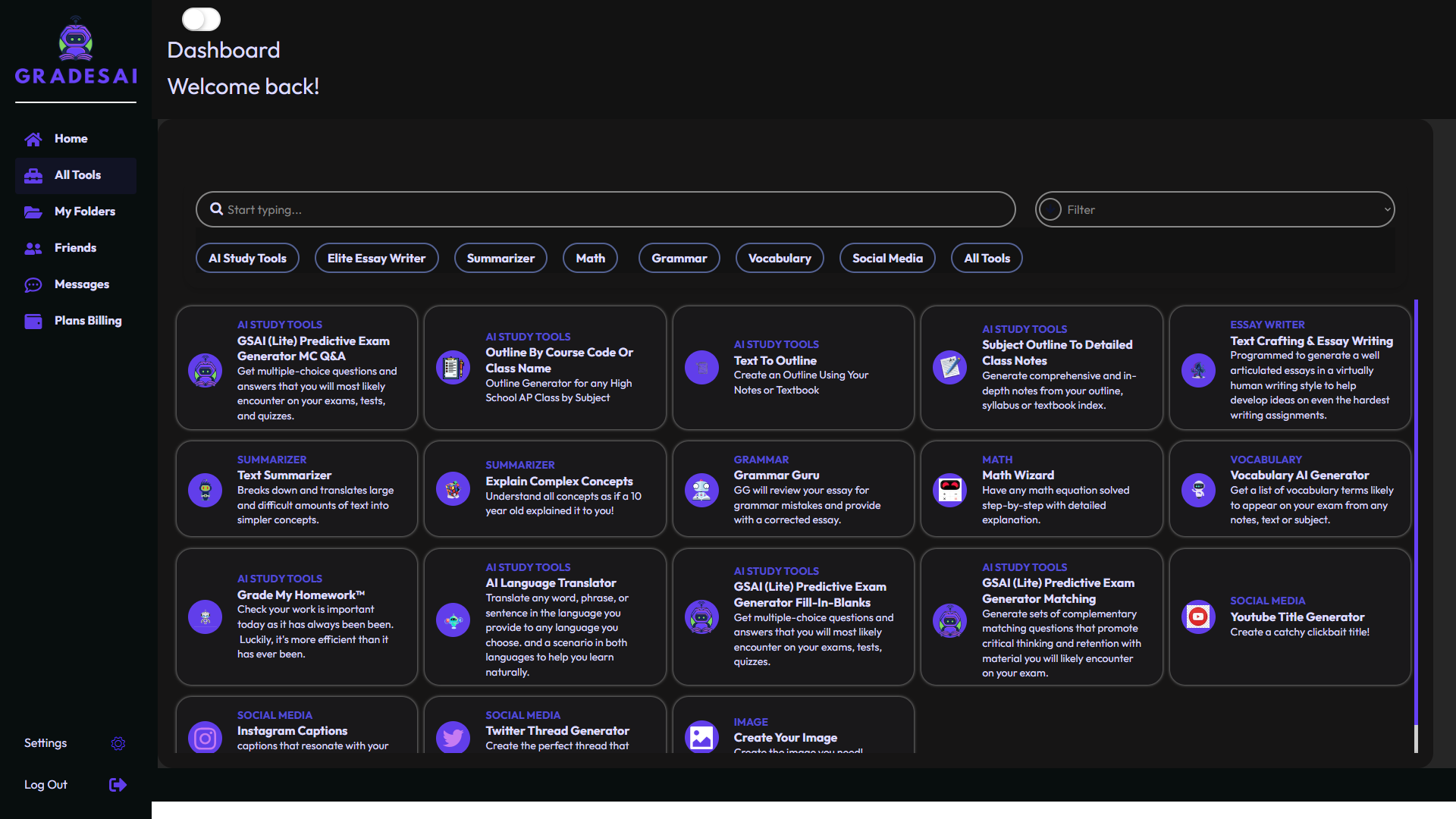
Task: Click the Youtube Title Generator icon
Action: 1198,617
